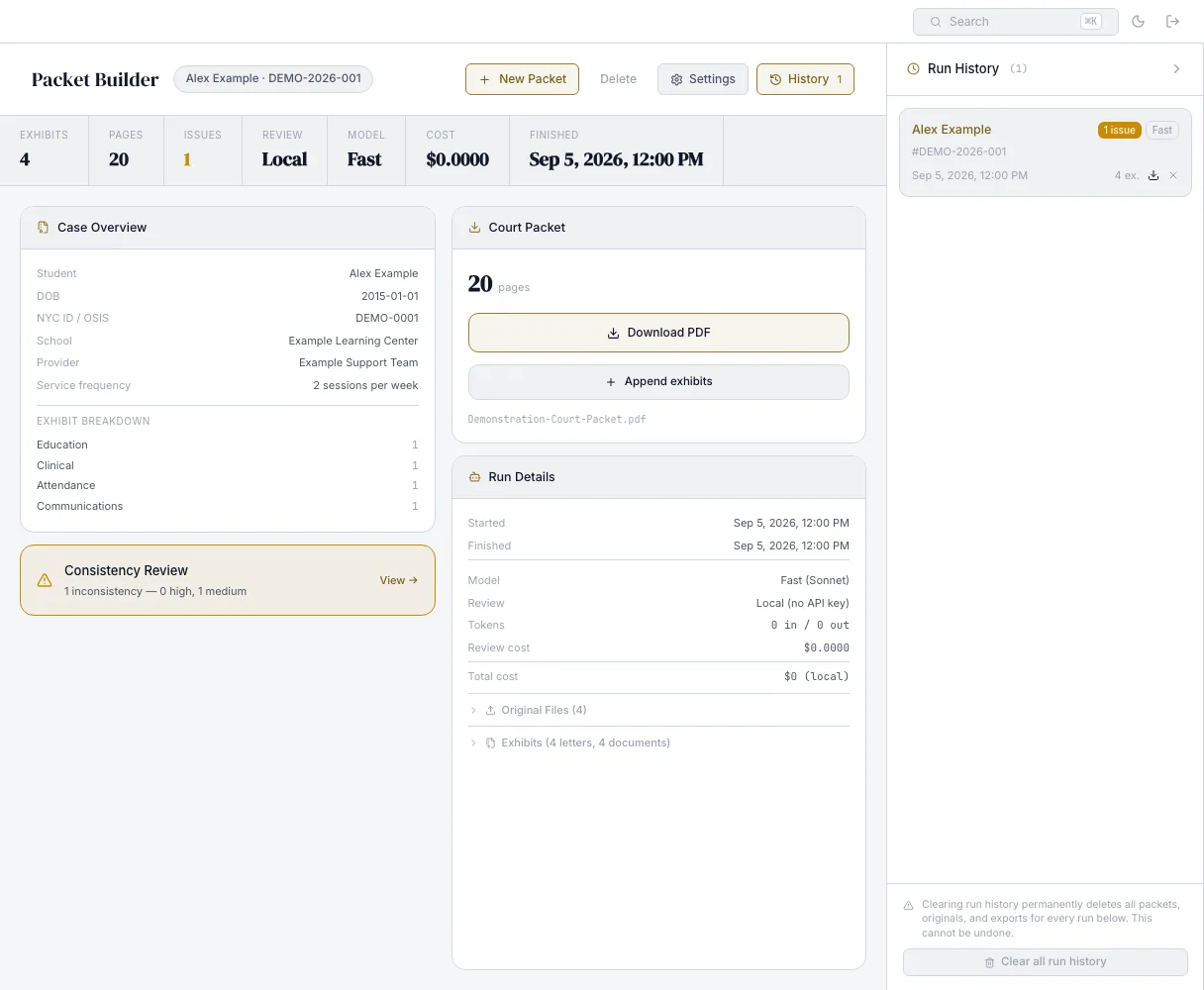This screenshot has height=990, width=1204.
Task: Click the sign out icon
Action: [1173, 22]
